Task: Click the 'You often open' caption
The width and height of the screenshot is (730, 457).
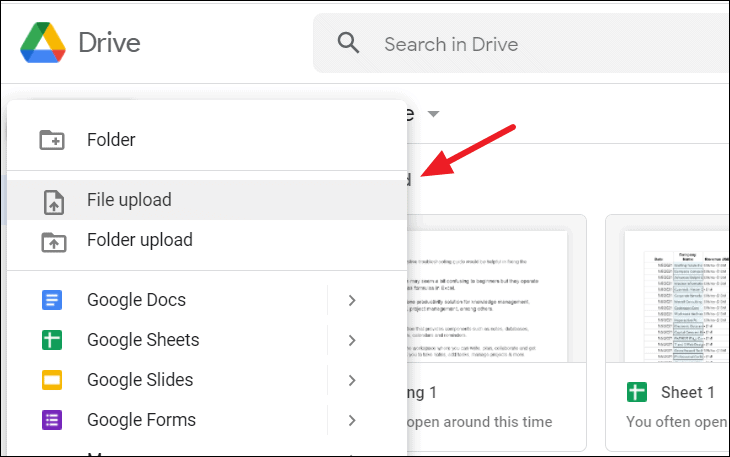Action: pyautogui.click(x=677, y=422)
